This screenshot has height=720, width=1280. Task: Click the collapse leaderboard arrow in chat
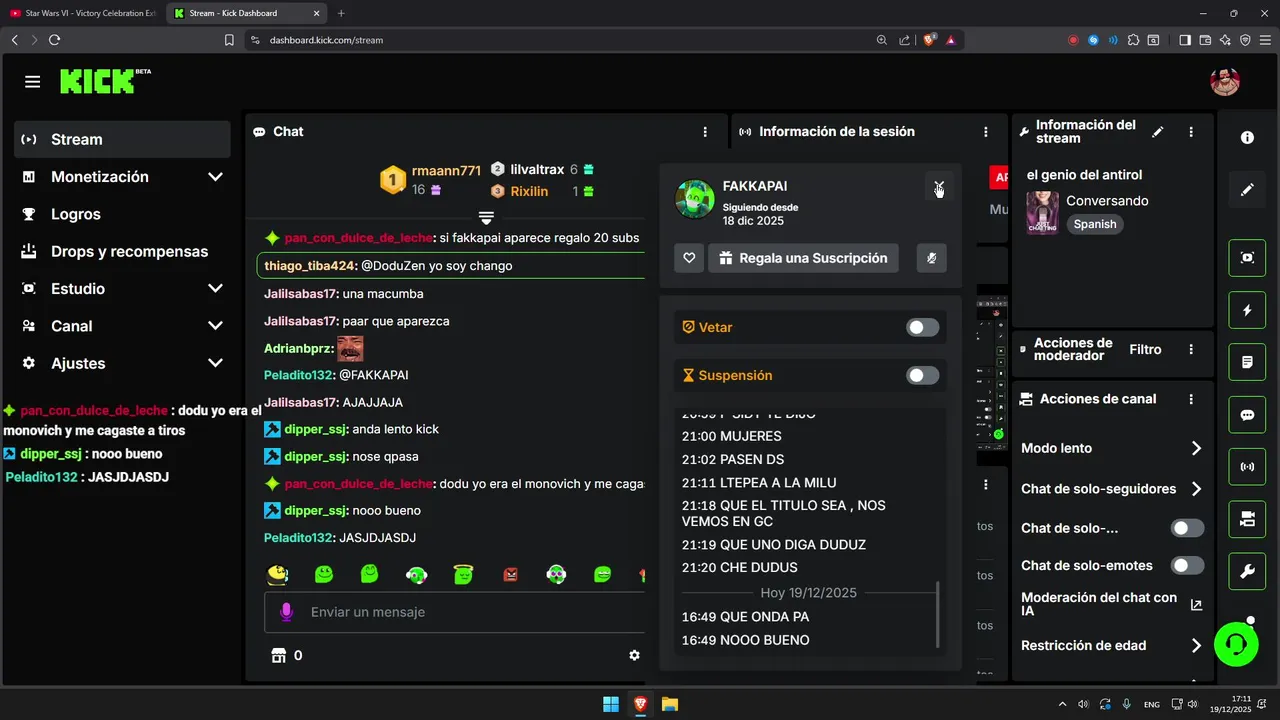coord(486,218)
